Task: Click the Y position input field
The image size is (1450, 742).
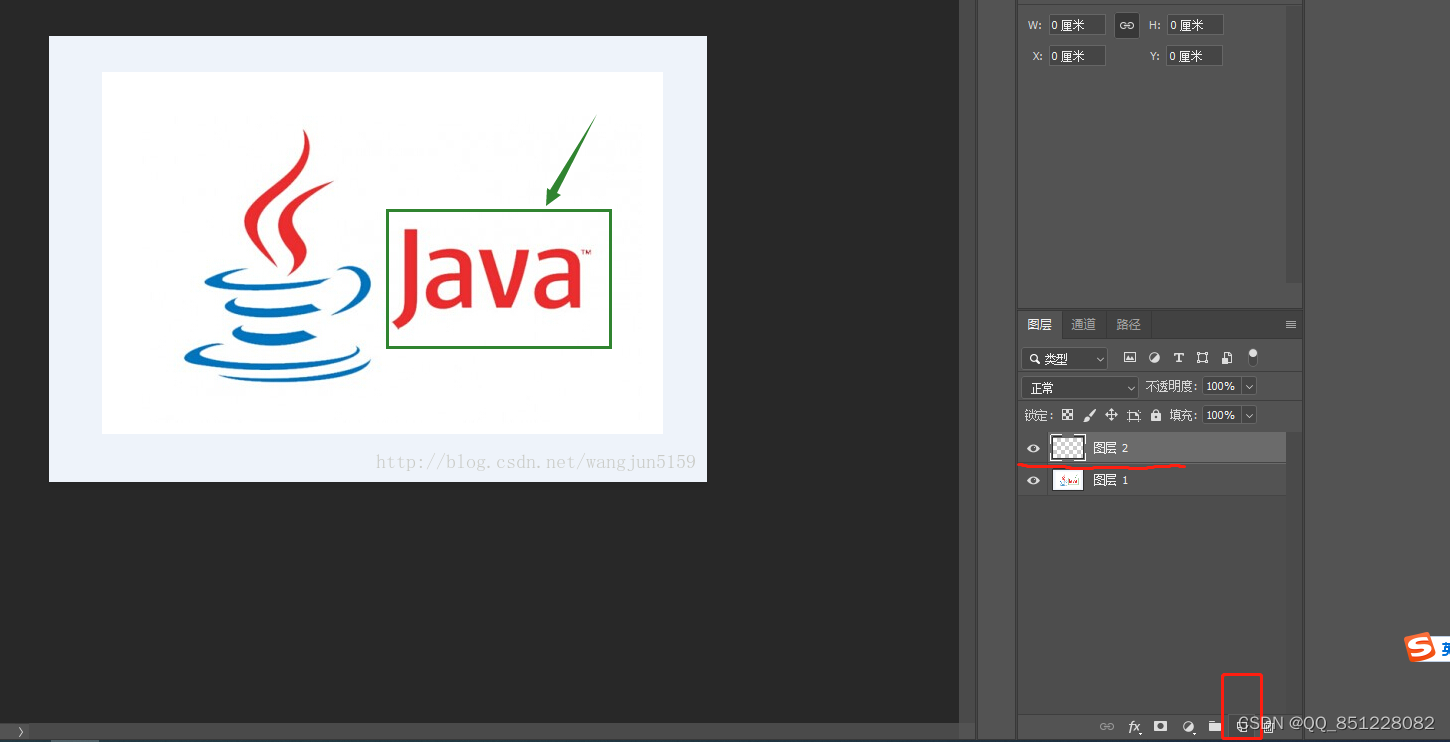Action: [x=1194, y=56]
